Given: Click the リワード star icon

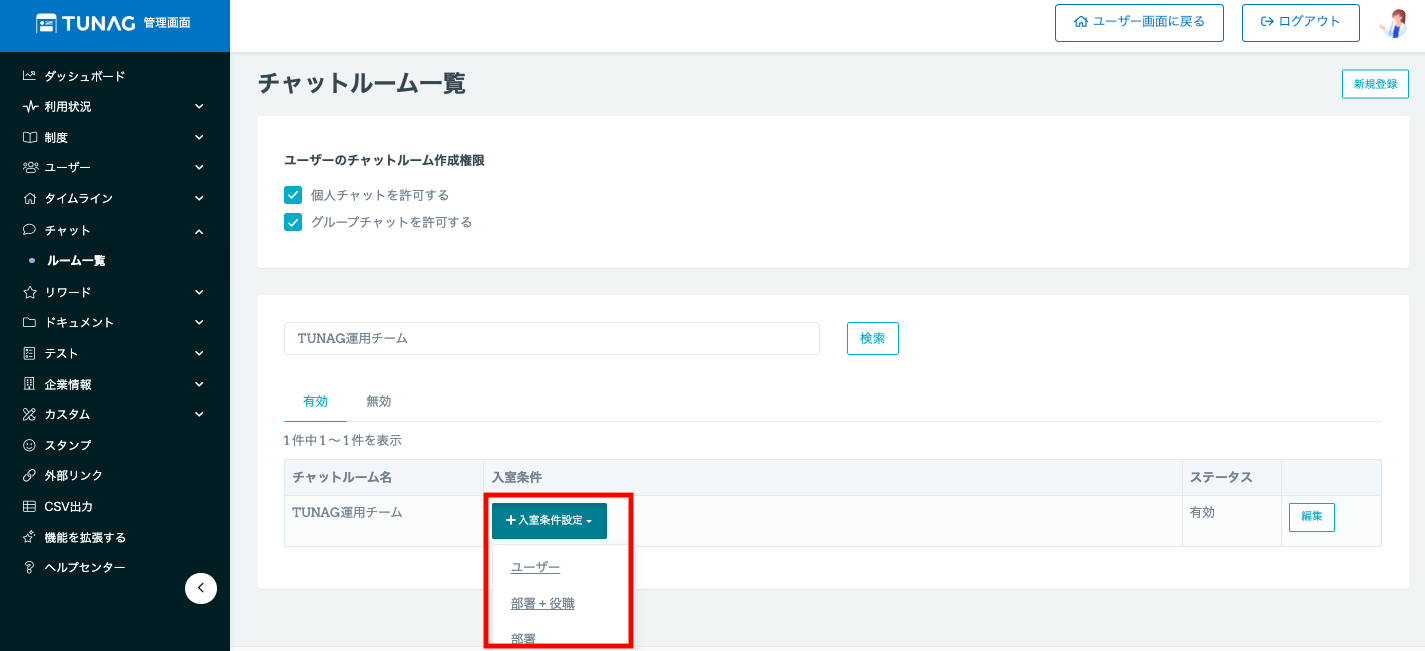Looking at the screenshot, I should tap(30, 292).
